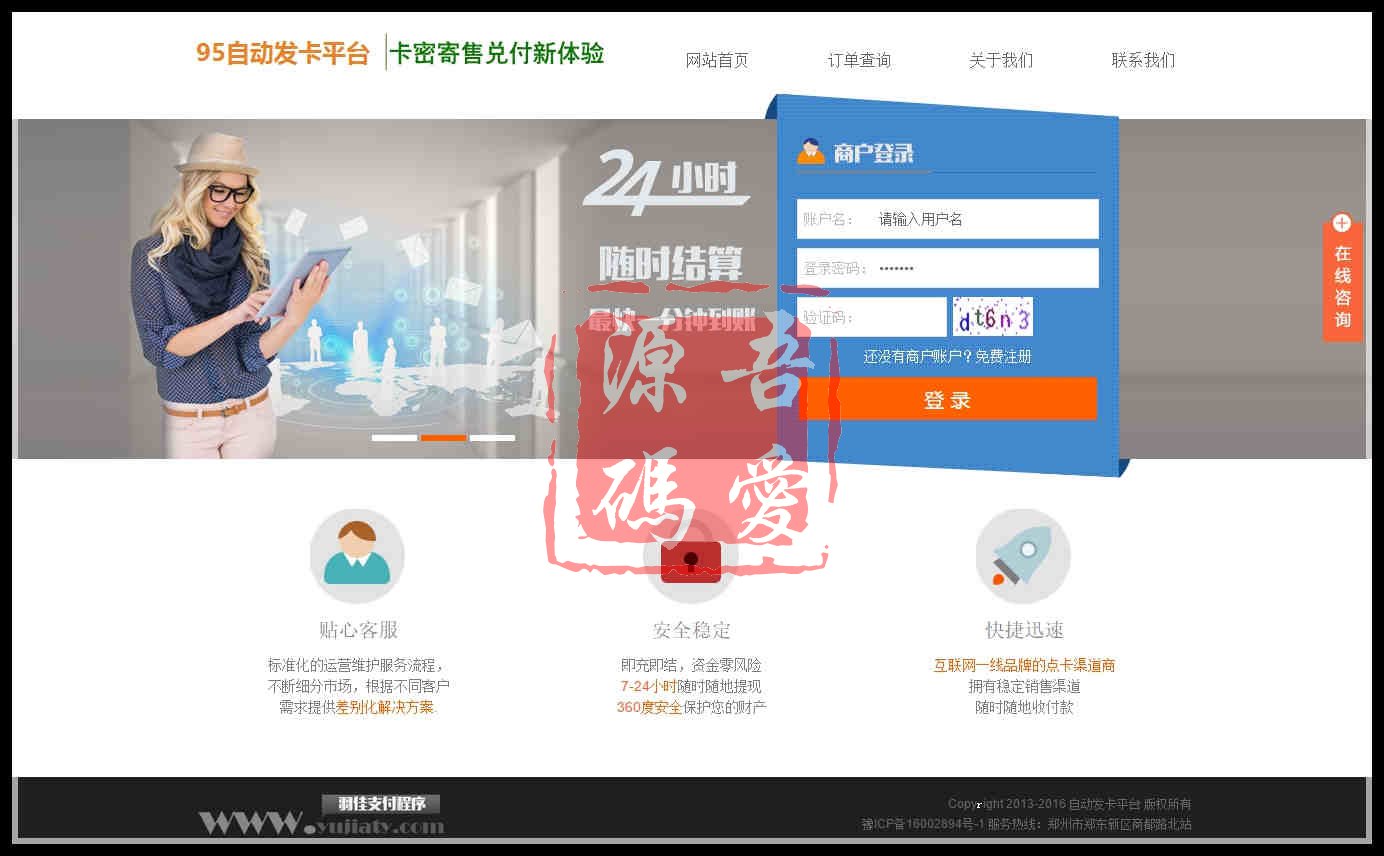Click the plus icon above 在线咨询
This screenshot has width=1384, height=856.
[1342, 223]
